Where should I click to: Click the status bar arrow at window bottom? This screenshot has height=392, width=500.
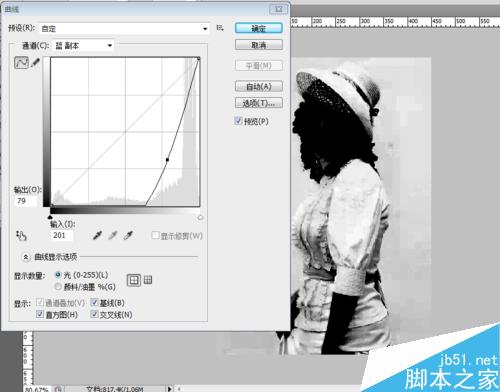169,389
